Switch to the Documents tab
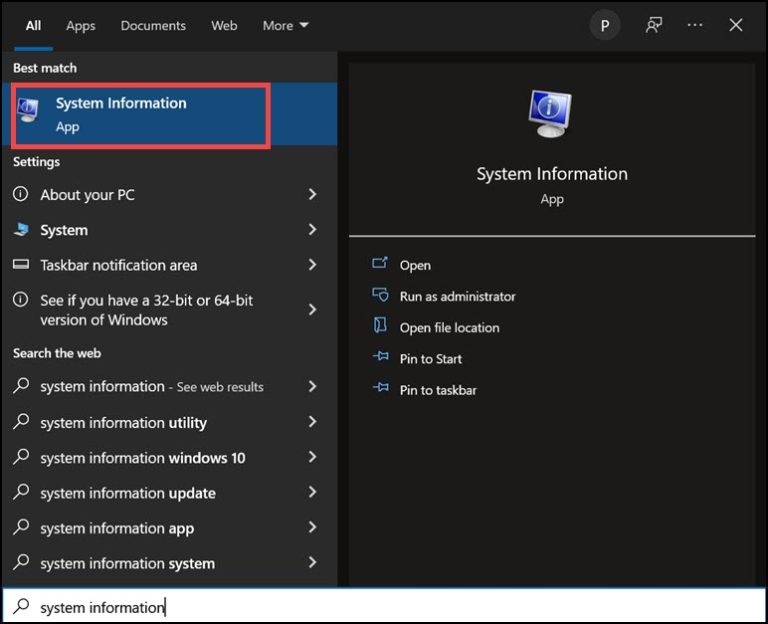This screenshot has width=768, height=624. 153,25
